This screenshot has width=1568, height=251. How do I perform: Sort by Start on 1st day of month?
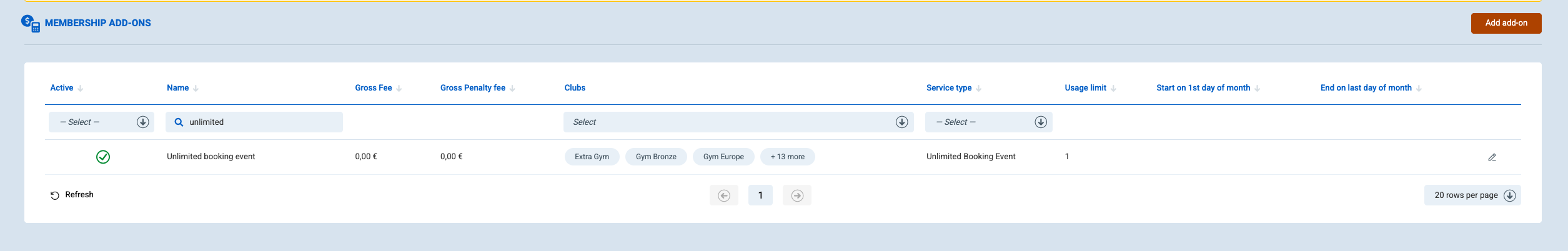click(1203, 88)
